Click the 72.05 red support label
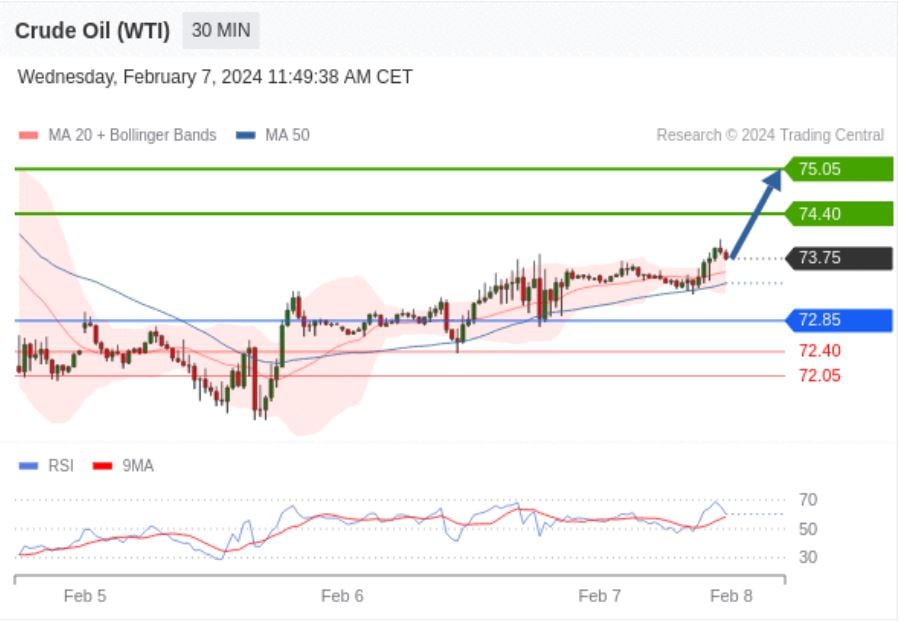 coord(820,376)
